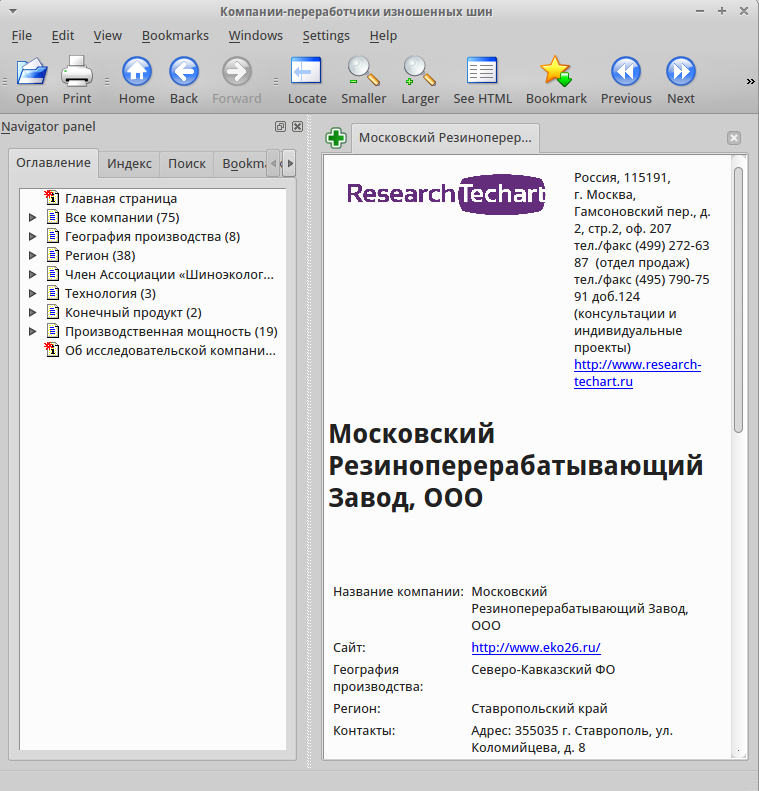759x791 pixels.
Task: Open the View menu
Action: coord(107,36)
